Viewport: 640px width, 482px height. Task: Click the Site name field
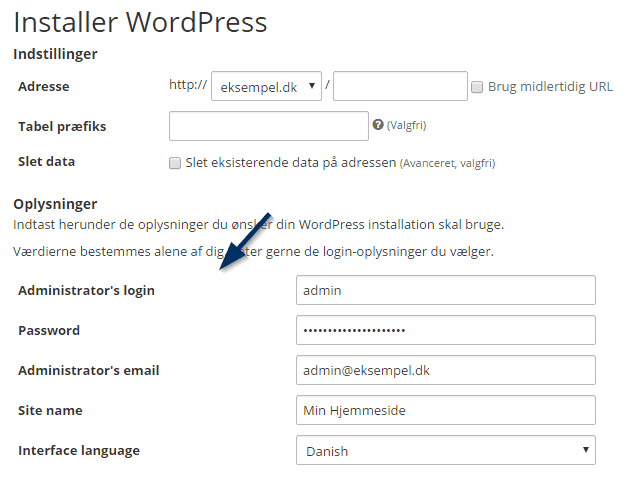446,410
